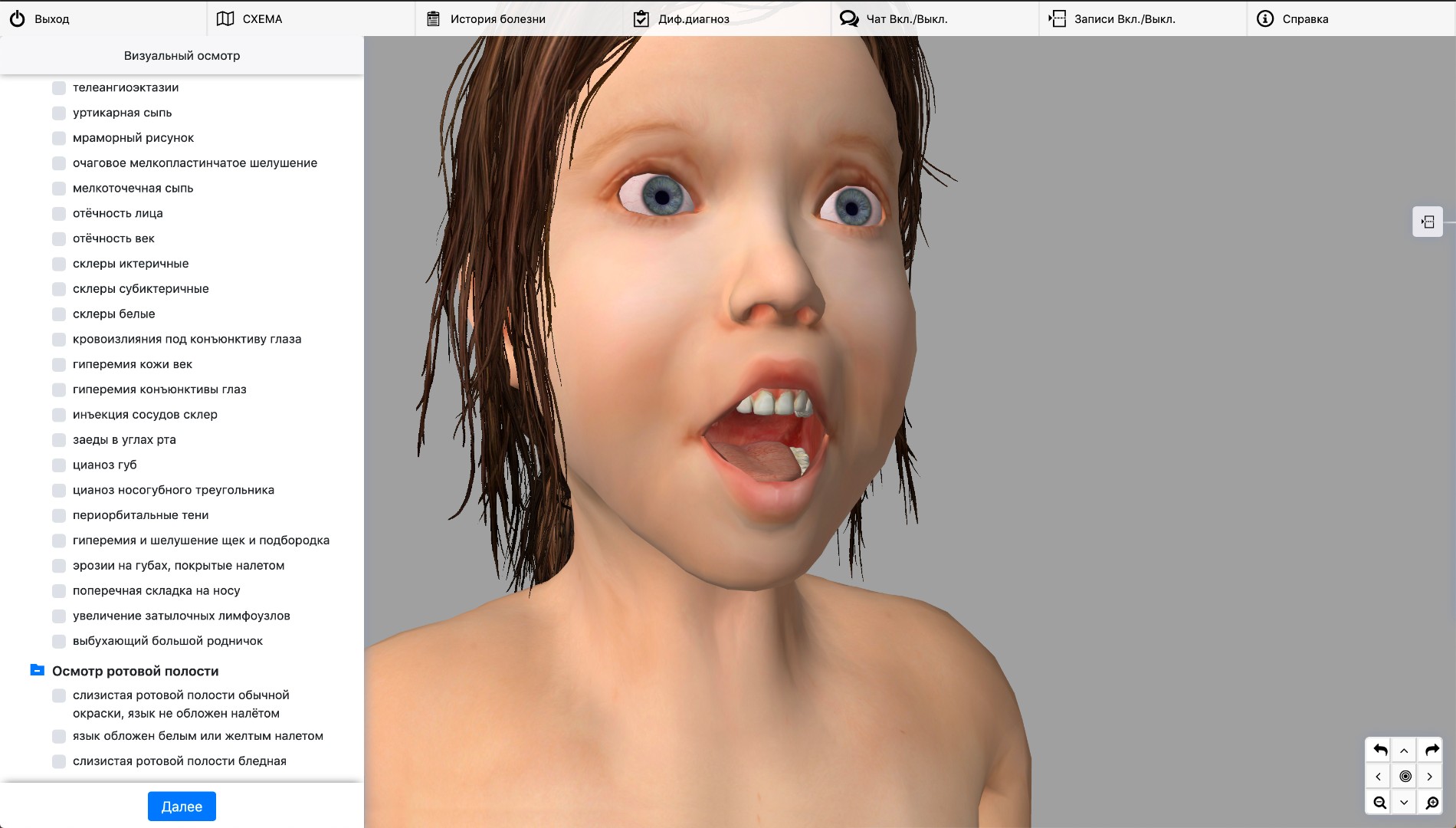The height and width of the screenshot is (828, 1456).
Task: Click 'Выход' to exit
Action: coord(40,19)
